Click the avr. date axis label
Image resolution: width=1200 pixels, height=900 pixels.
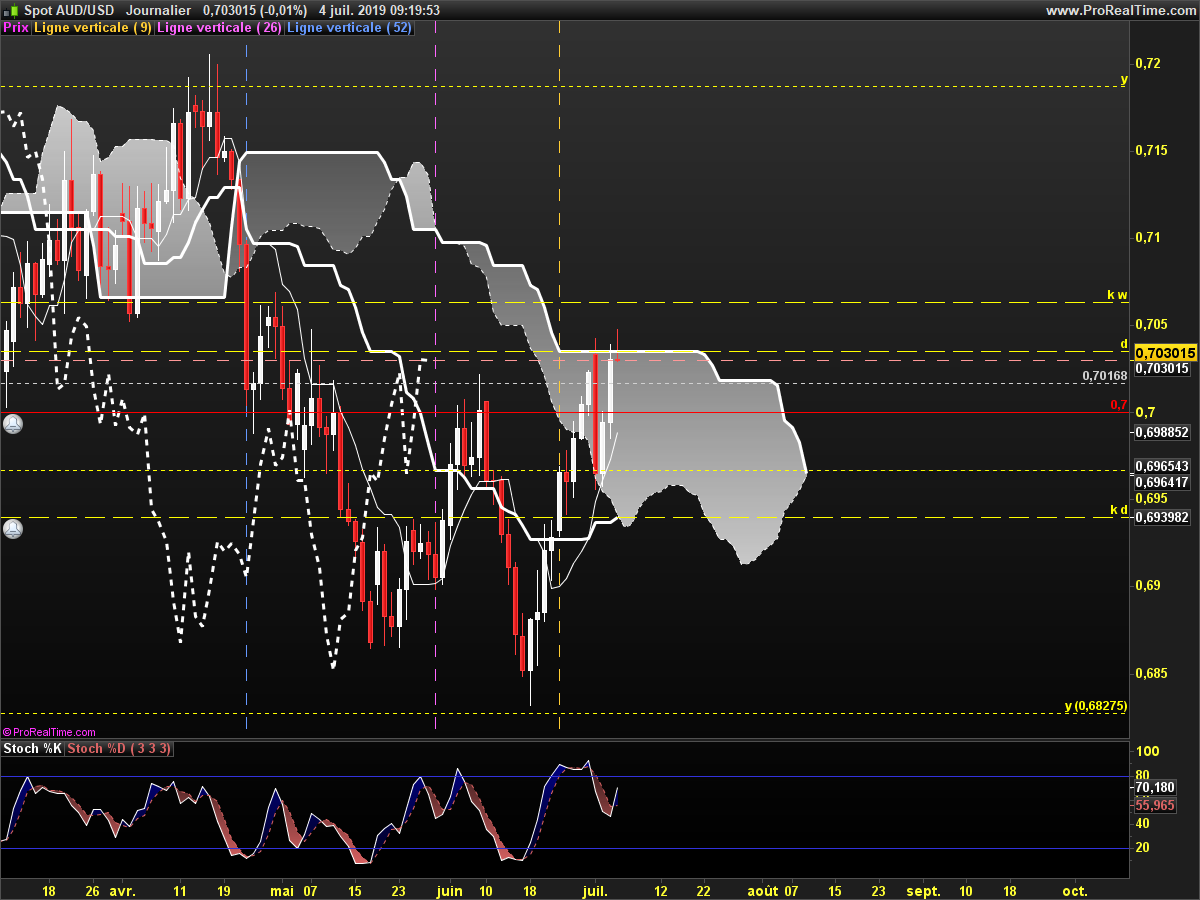coord(123,890)
